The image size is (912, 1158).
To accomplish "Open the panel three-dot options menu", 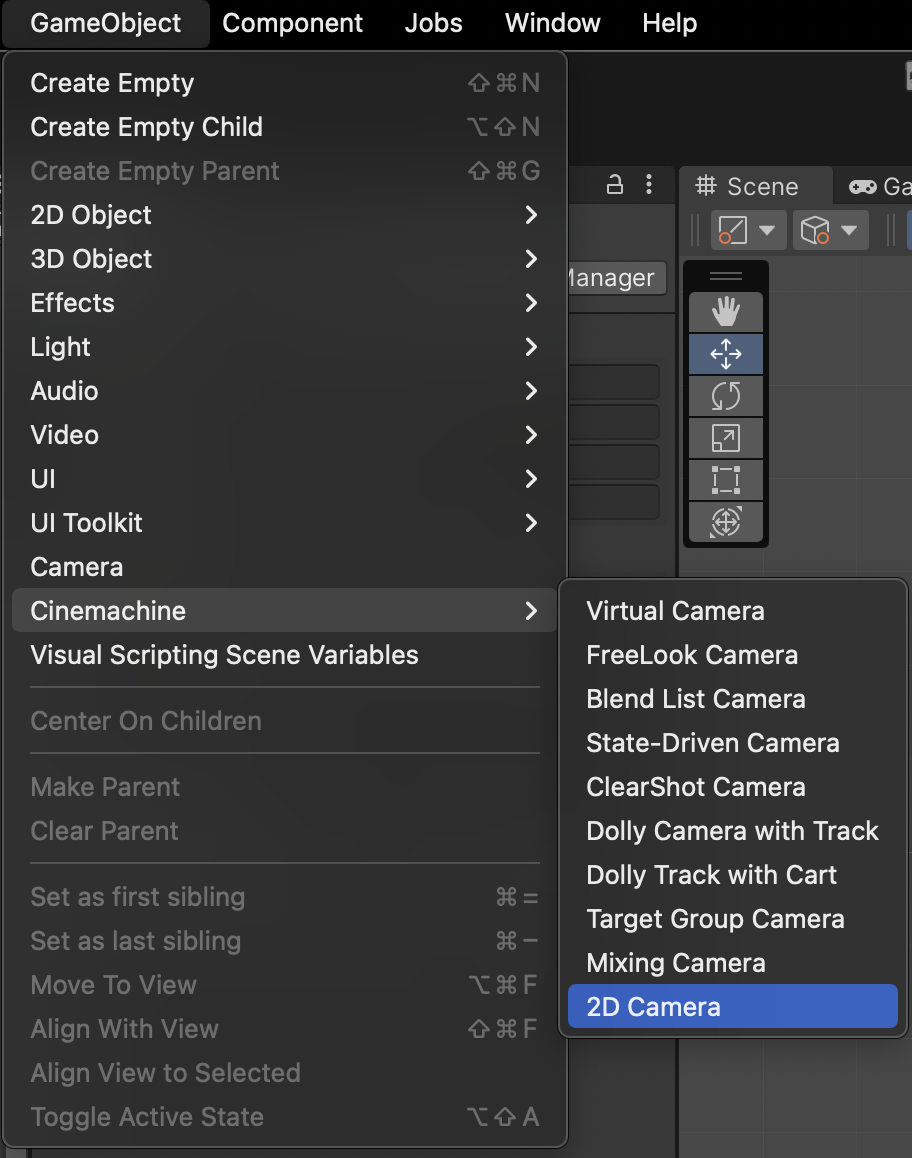I will click(649, 185).
